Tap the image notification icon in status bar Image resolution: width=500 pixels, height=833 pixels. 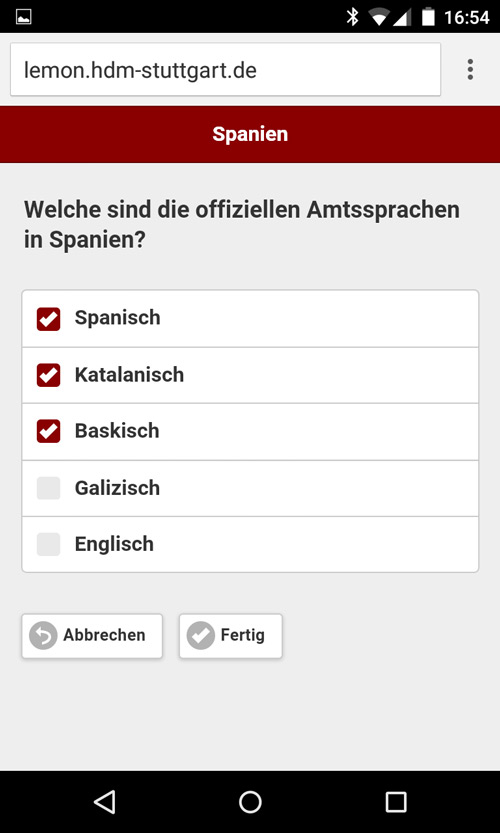click(24, 17)
